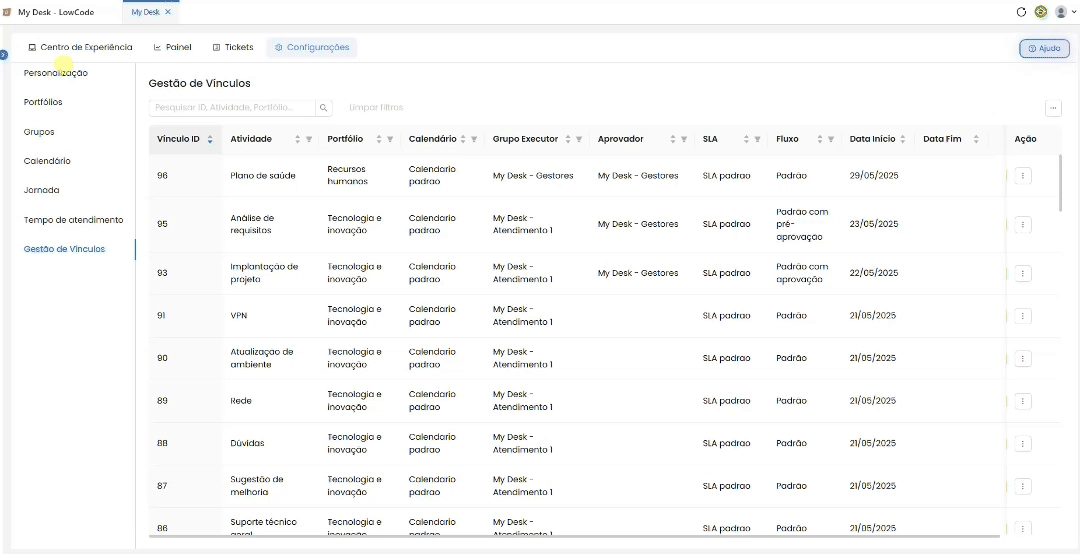Open action menu for Atualização de ambiente row
The height and width of the screenshot is (554, 1080).
point(1023,358)
